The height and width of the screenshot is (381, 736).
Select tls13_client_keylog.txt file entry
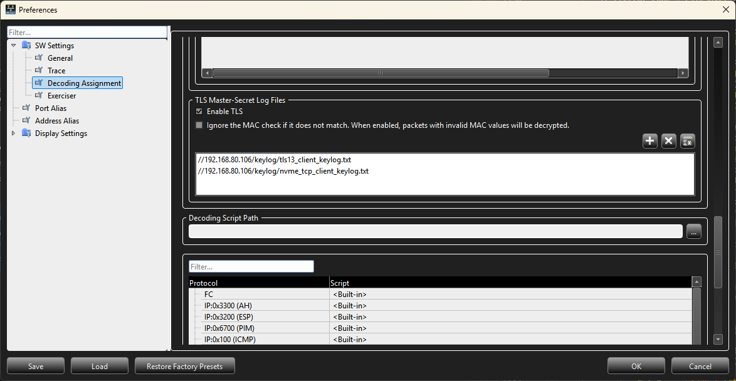point(274,160)
